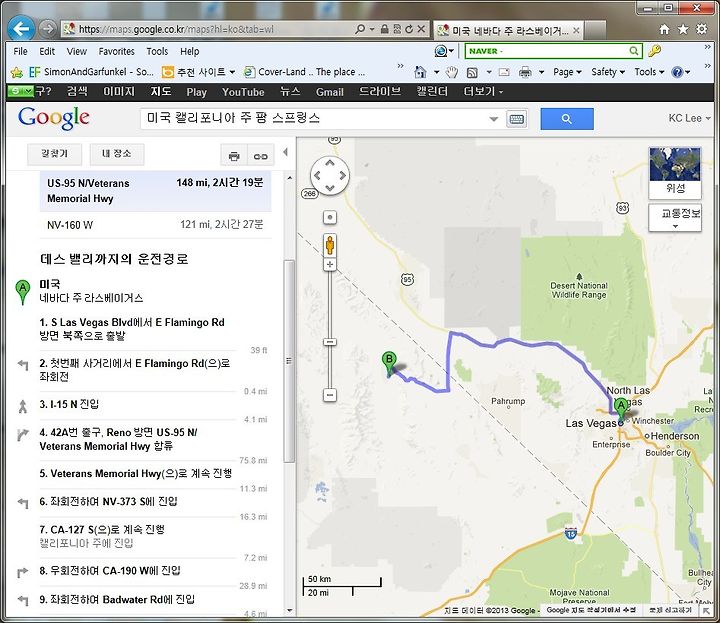Click the YouTube link in Google bar
The width and height of the screenshot is (720, 623).
(243, 92)
